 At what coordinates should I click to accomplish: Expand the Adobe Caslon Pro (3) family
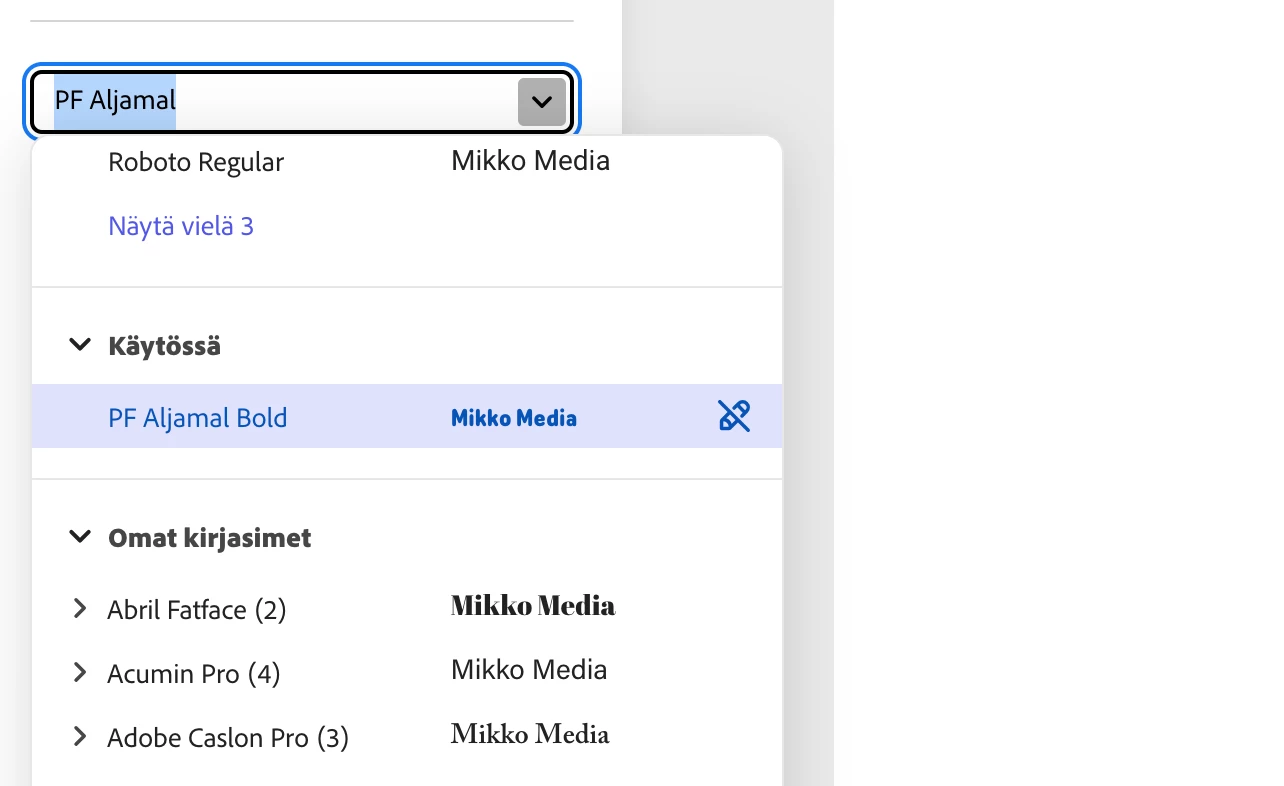click(x=80, y=737)
